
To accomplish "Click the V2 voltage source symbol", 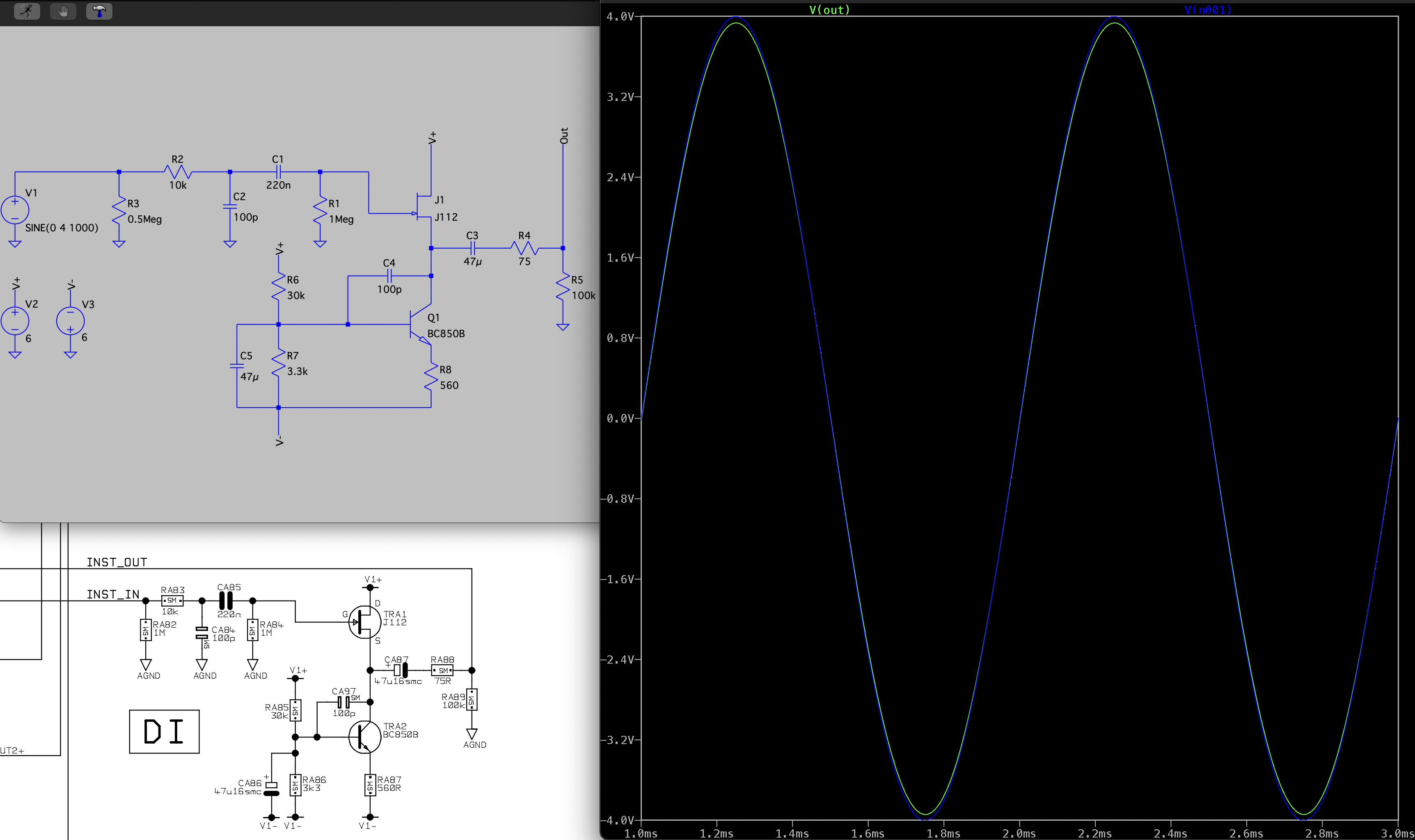I will click(x=15, y=320).
